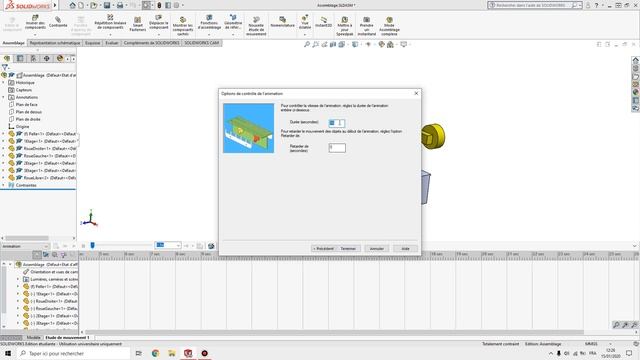Launch the Smart Fasteners tool
The width and height of the screenshot is (640, 360).
[x=138, y=24]
